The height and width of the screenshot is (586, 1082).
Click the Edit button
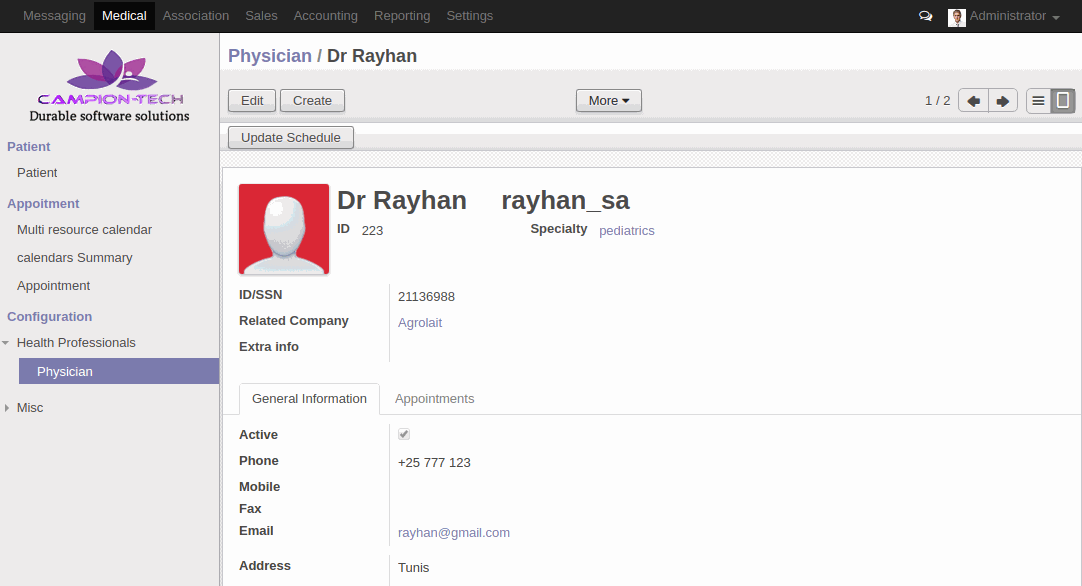[252, 101]
